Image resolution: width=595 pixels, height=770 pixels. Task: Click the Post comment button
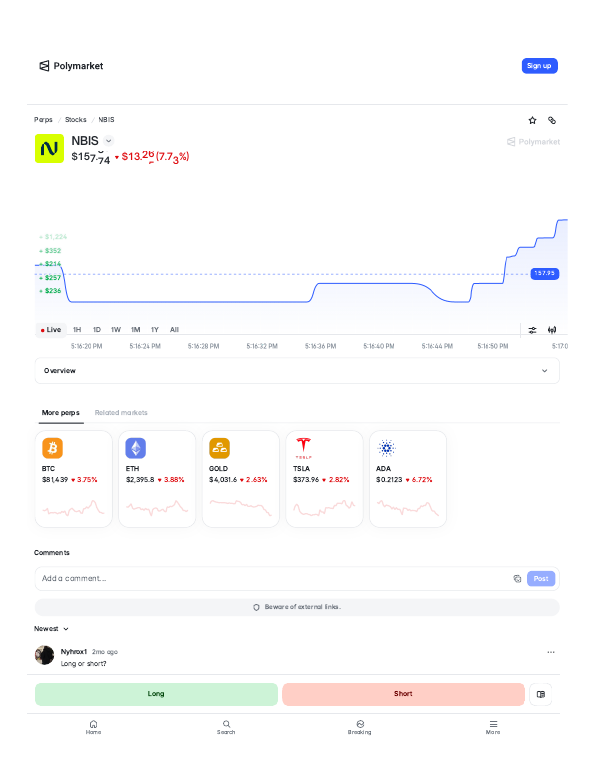[x=541, y=578]
